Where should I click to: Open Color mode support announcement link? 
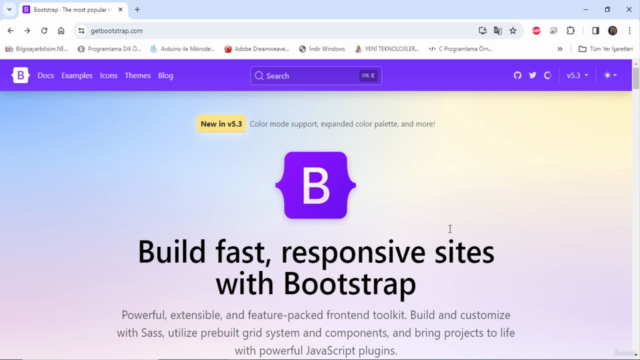coord(342,124)
